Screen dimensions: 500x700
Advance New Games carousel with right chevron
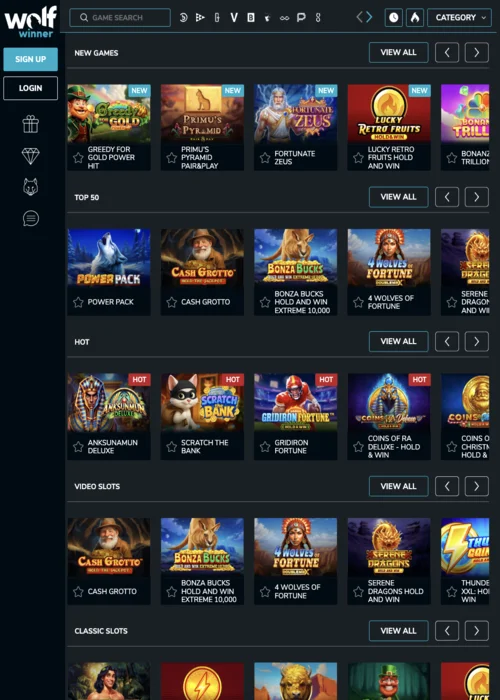[x=477, y=53]
